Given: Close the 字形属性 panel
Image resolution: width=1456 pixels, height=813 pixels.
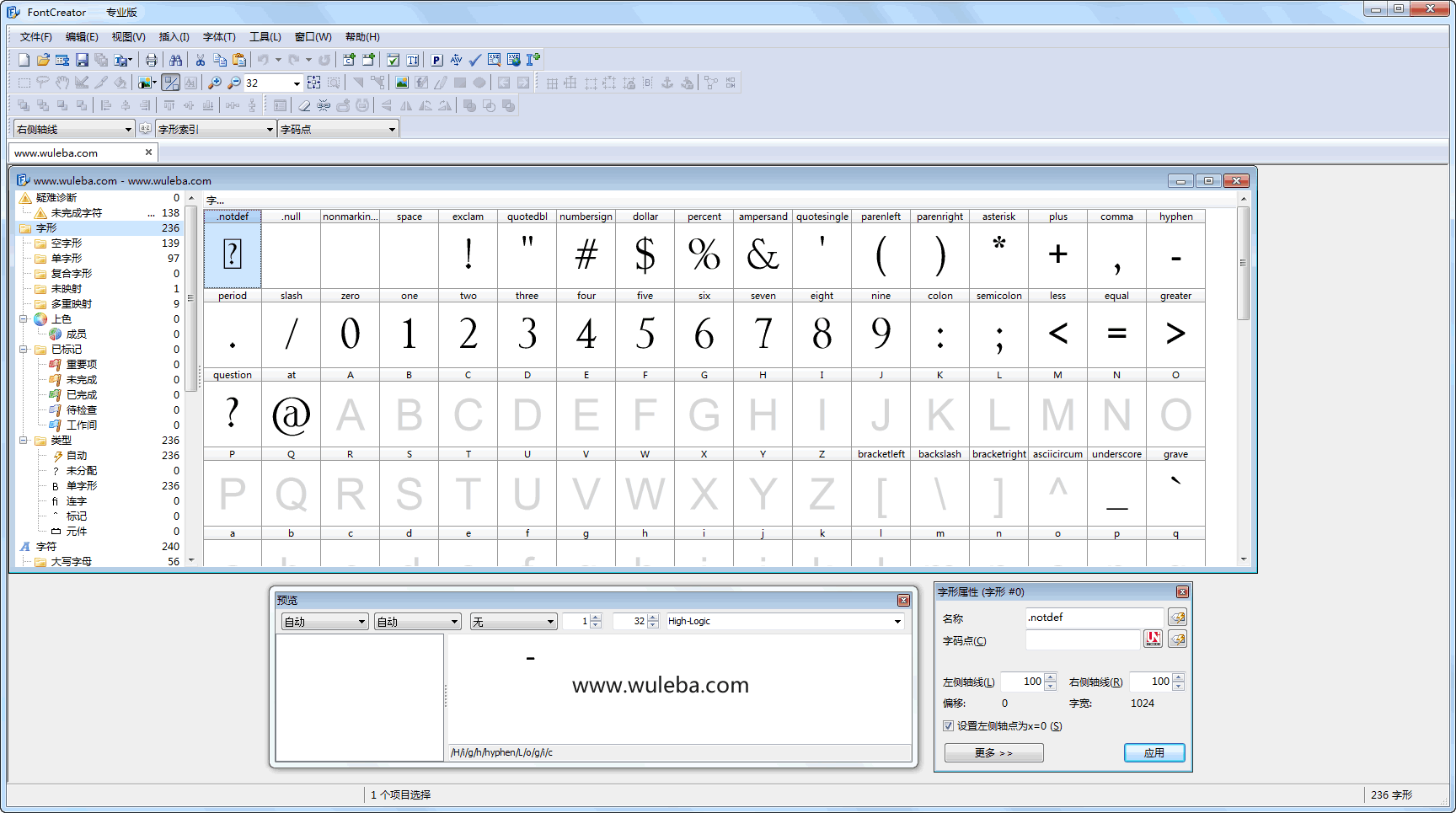Looking at the screenshot, I should [x=1182, y=591].
